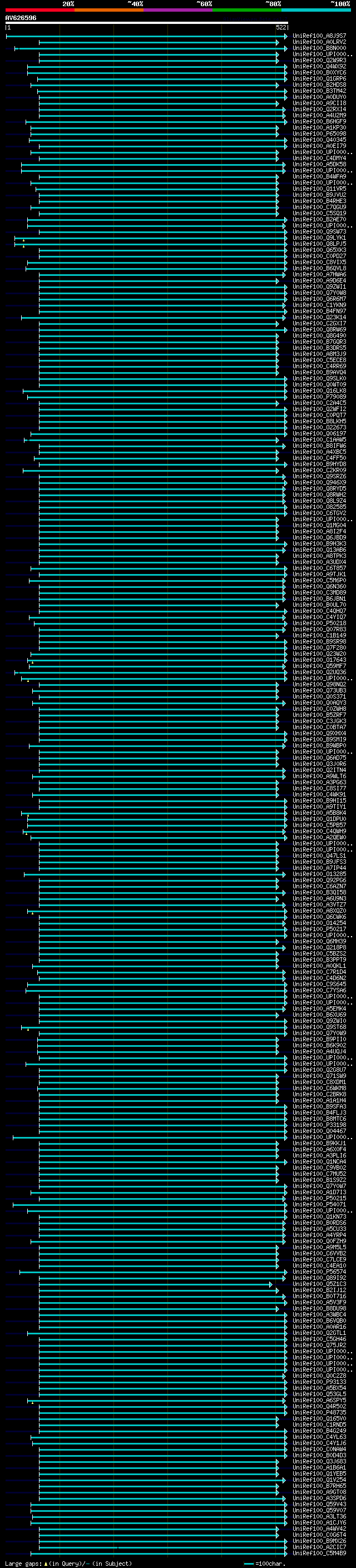
Task: Select the UniRef100_Q40345 label
Action: pos(319,140)
